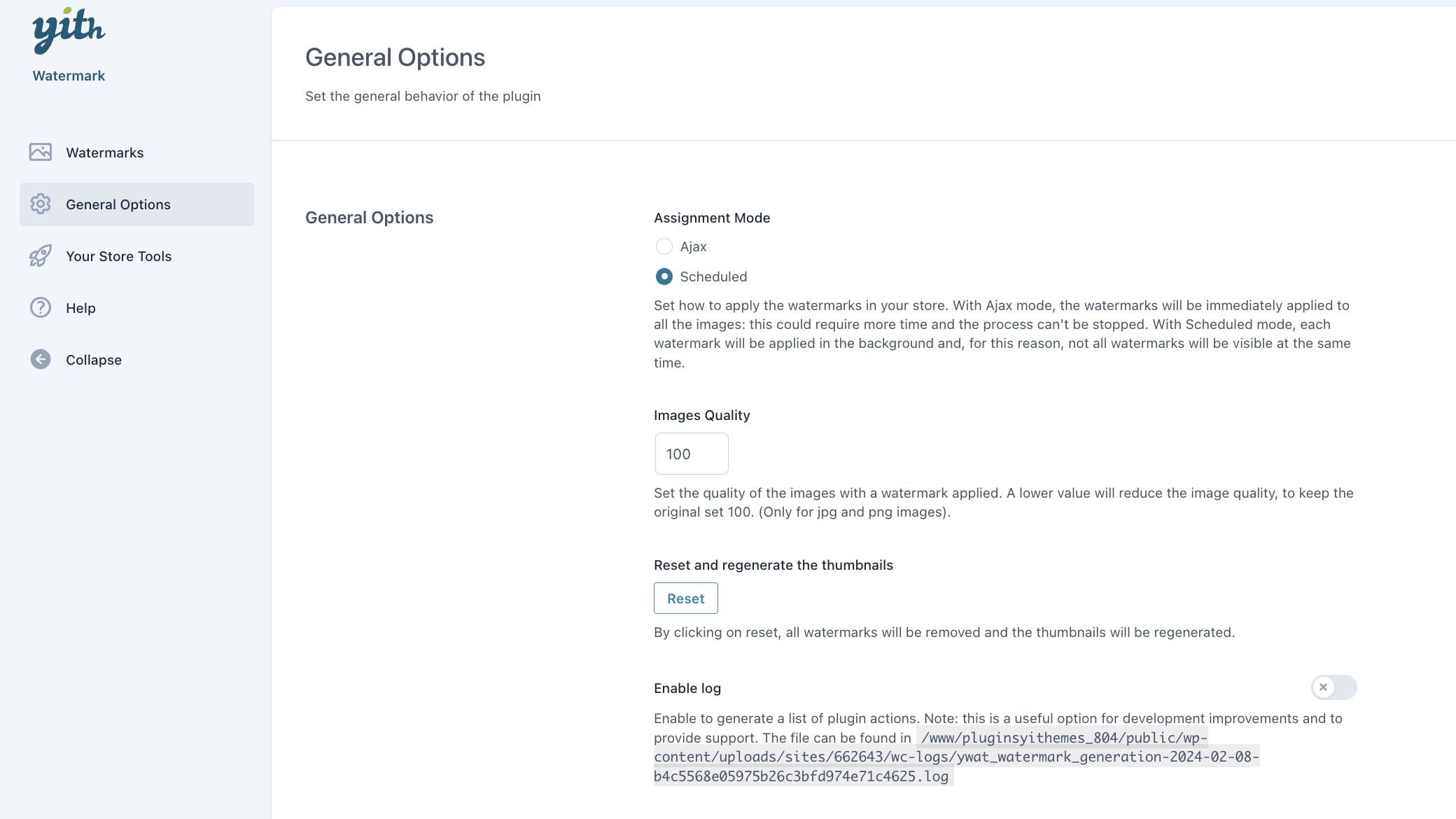Select the Ajax assignment mode
This screenshot has height=819, width=1456.
(664, 246)
